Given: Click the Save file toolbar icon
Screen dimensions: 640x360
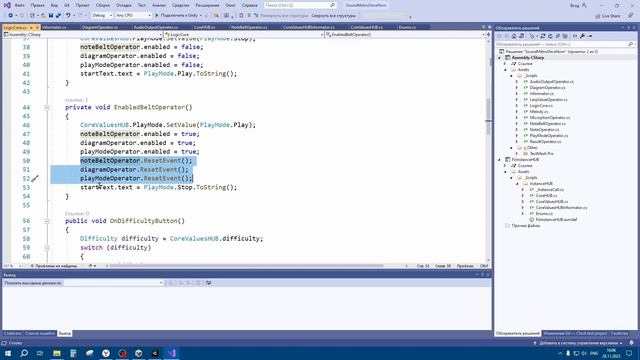Looking at the screenshot, I should pyautogui.click(x=51, y=16).
